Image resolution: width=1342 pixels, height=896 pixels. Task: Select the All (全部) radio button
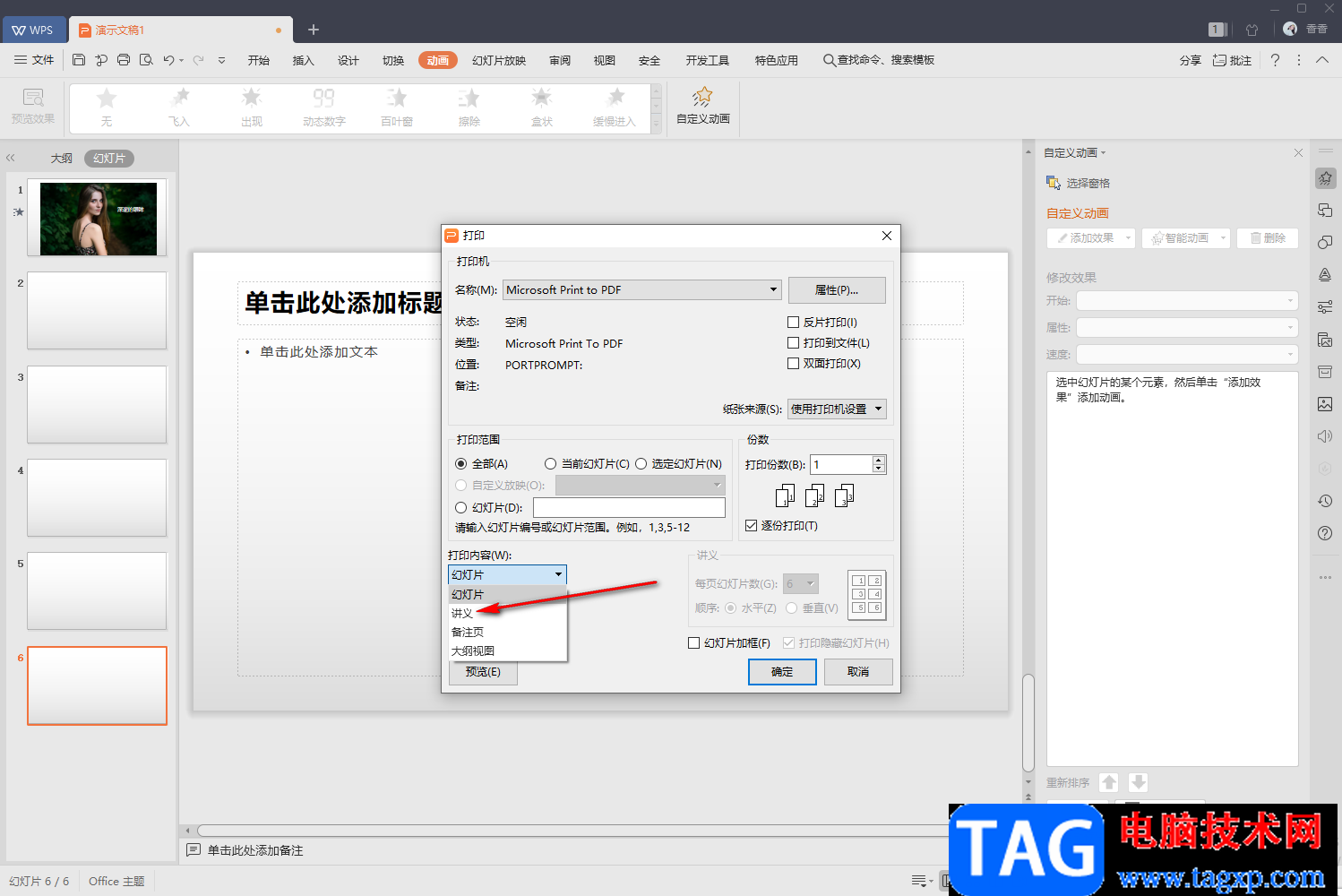(x=460, y=463)
